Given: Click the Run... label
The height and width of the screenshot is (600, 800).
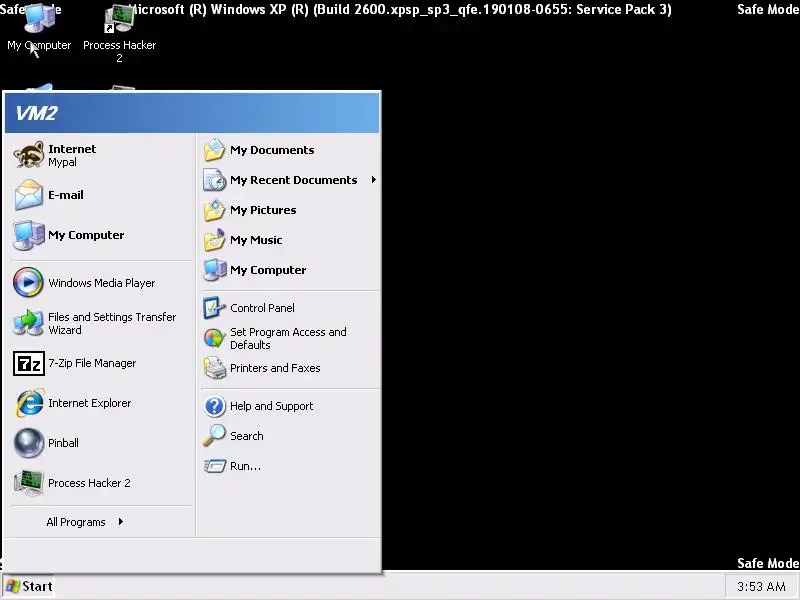Looking at the screenshot, I should coord(245,466).
